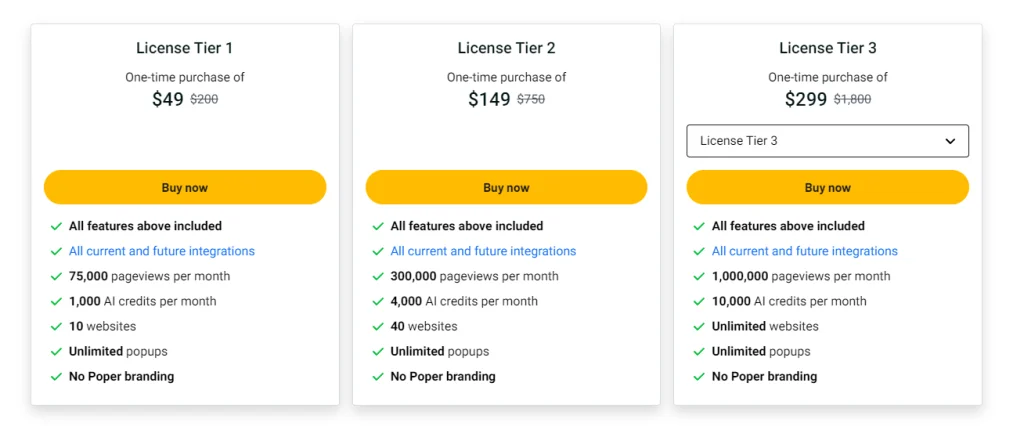1024x426 pixels.
Task: Open Tier 1 current and future integrations link
Action: pos(161,251)
